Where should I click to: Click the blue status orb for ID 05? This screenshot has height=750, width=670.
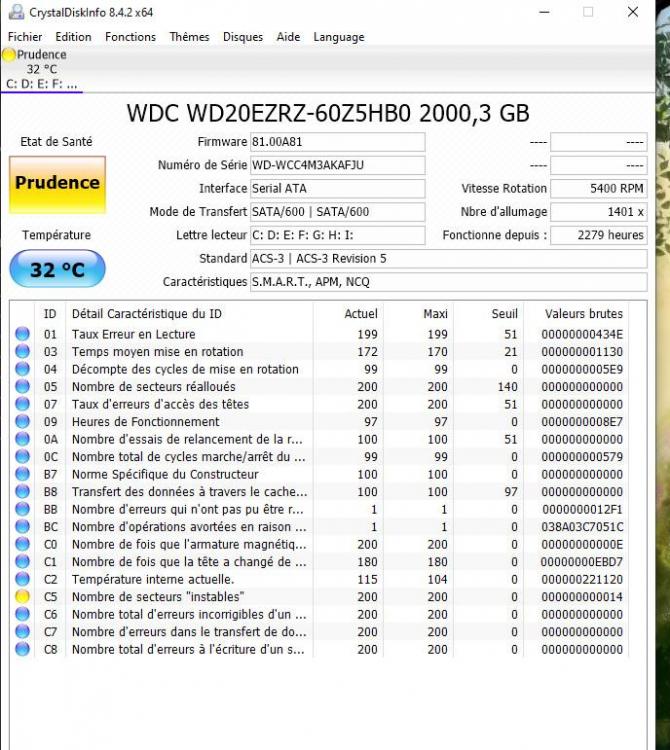(x=22, y=386)
